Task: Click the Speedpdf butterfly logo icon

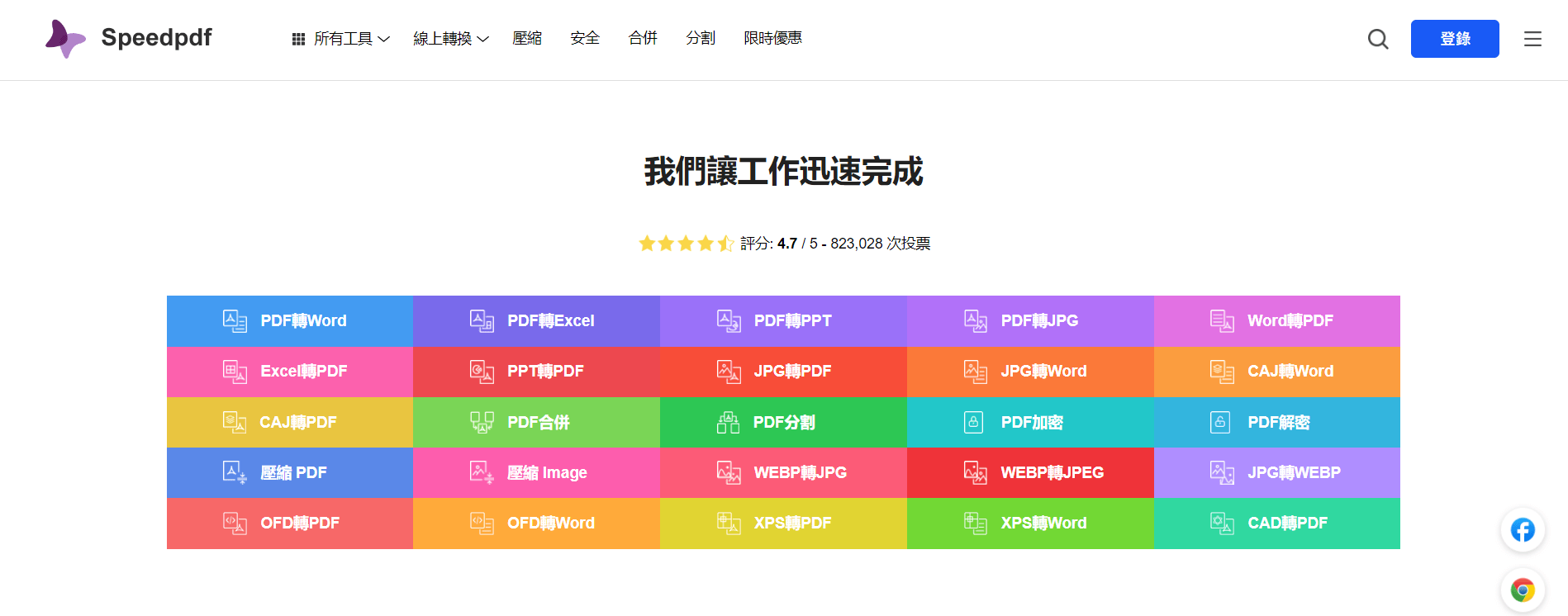Action: pos(65,39)
